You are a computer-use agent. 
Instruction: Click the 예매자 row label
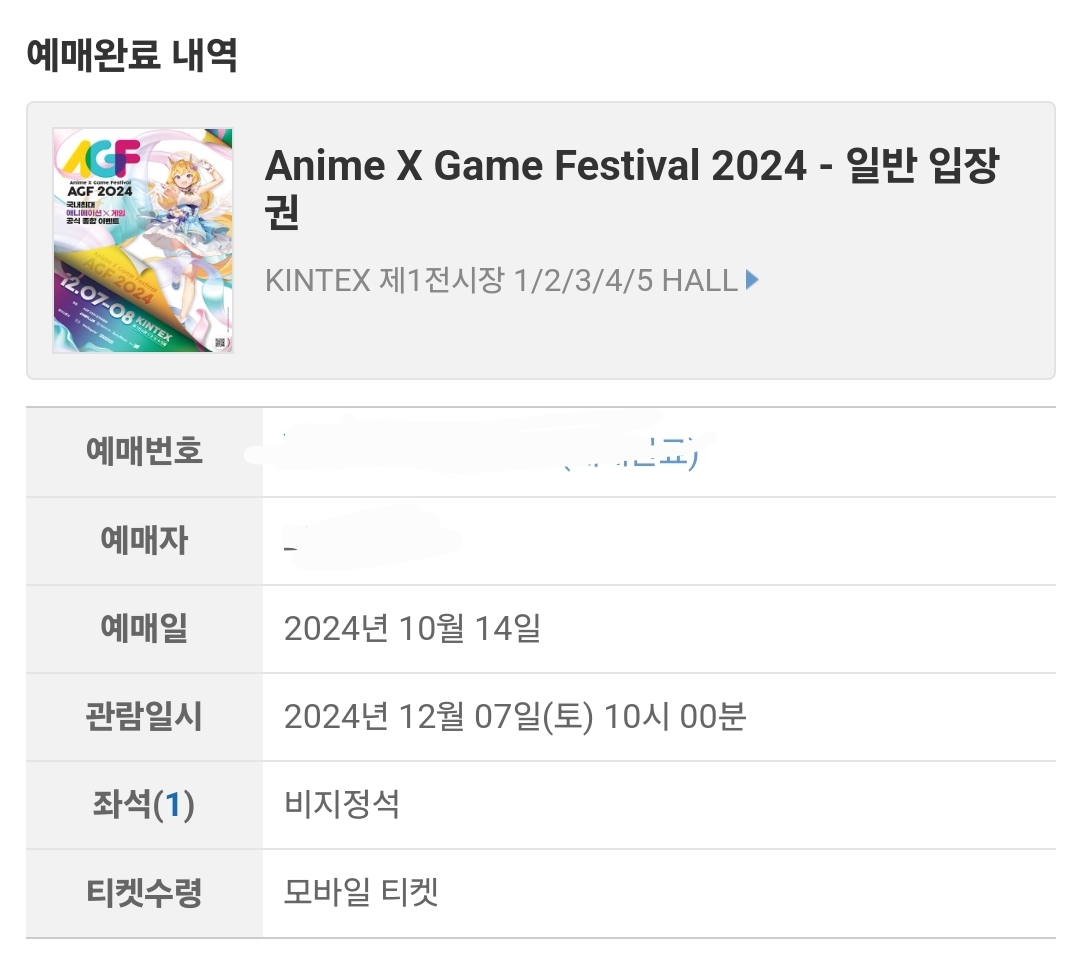pos(144,541)
